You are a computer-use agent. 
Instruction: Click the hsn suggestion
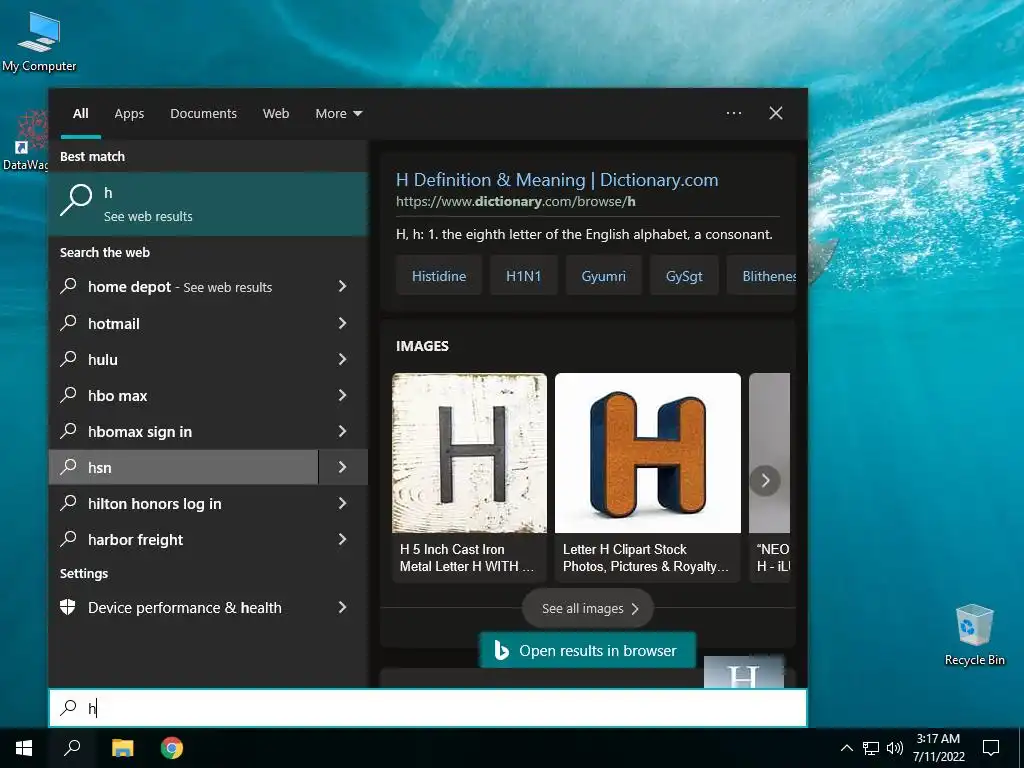click(184, 467)
